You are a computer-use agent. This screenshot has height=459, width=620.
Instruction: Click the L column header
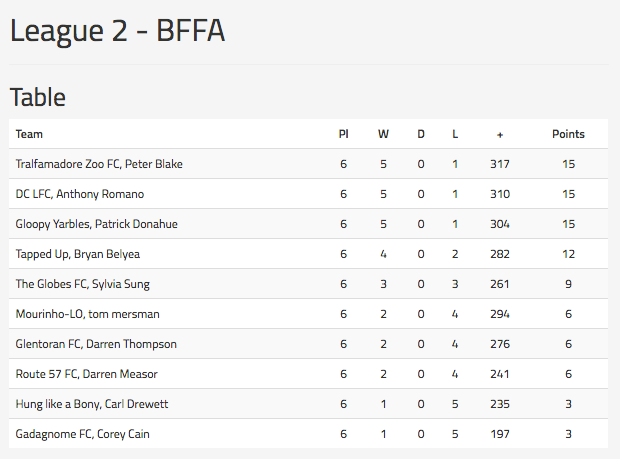click(x=455, y=134)
